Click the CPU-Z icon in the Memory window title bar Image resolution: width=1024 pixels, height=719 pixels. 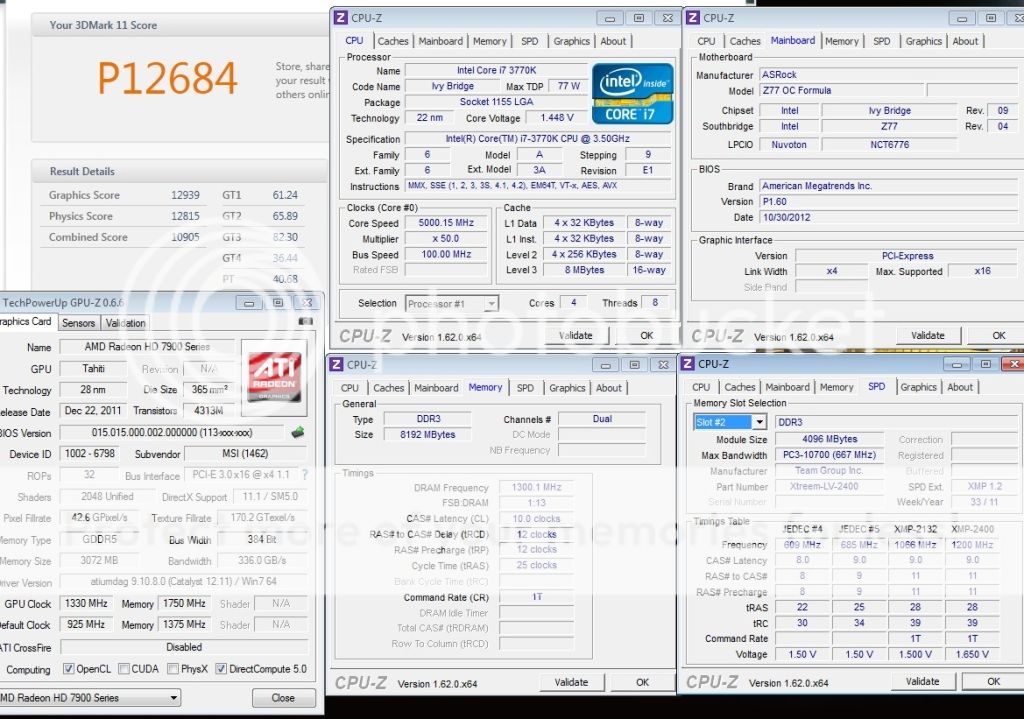coord(337,365)
